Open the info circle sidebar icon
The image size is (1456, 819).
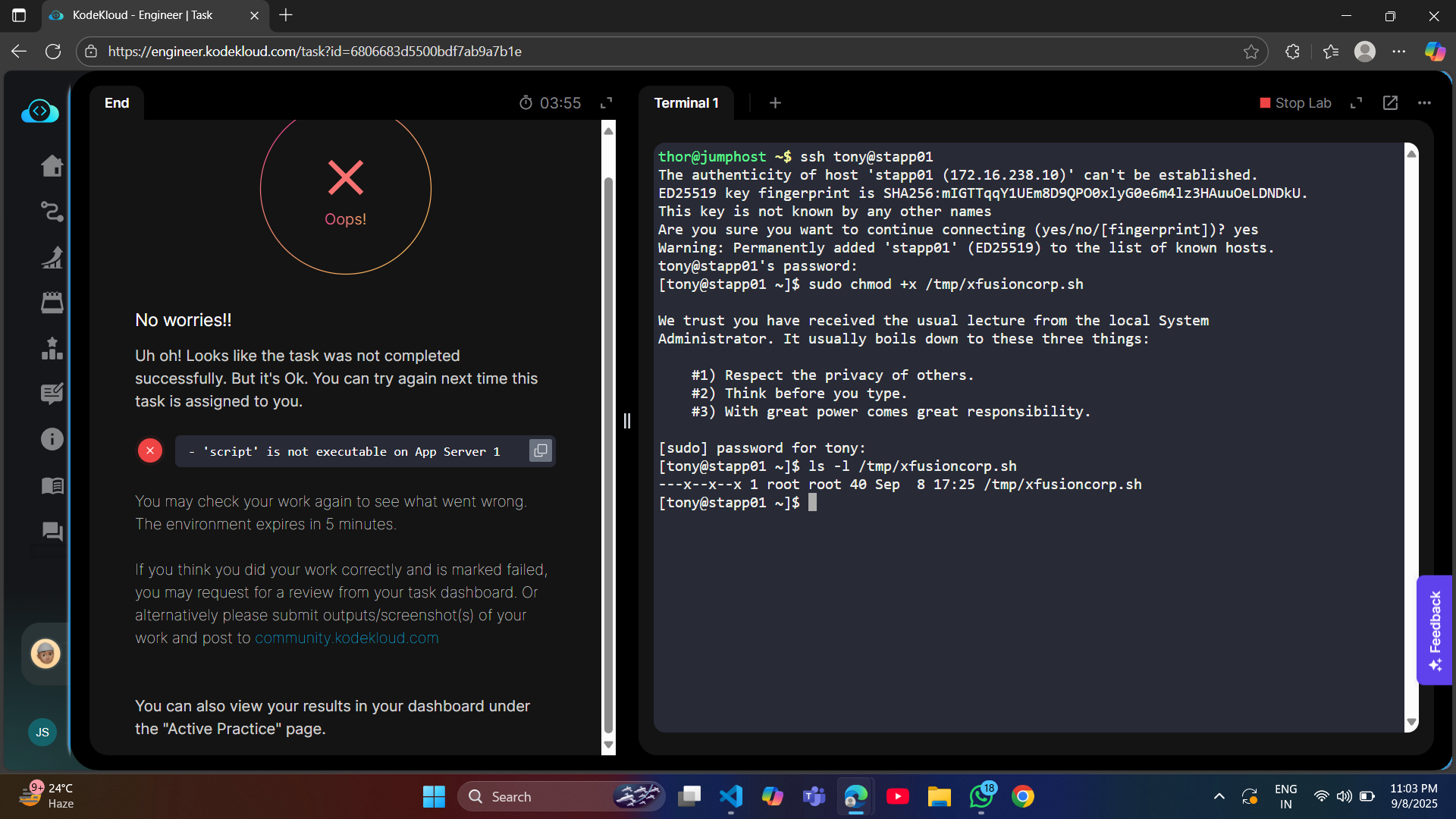(52, 439)
